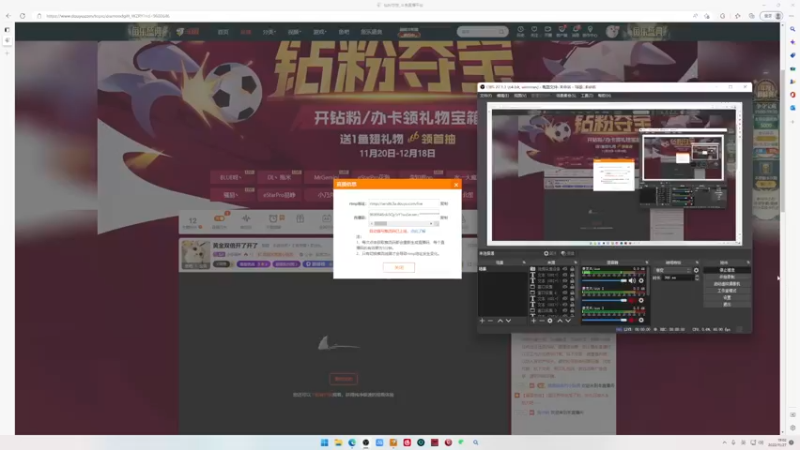Open 鱼吧 in site navigation

[344, 32]
